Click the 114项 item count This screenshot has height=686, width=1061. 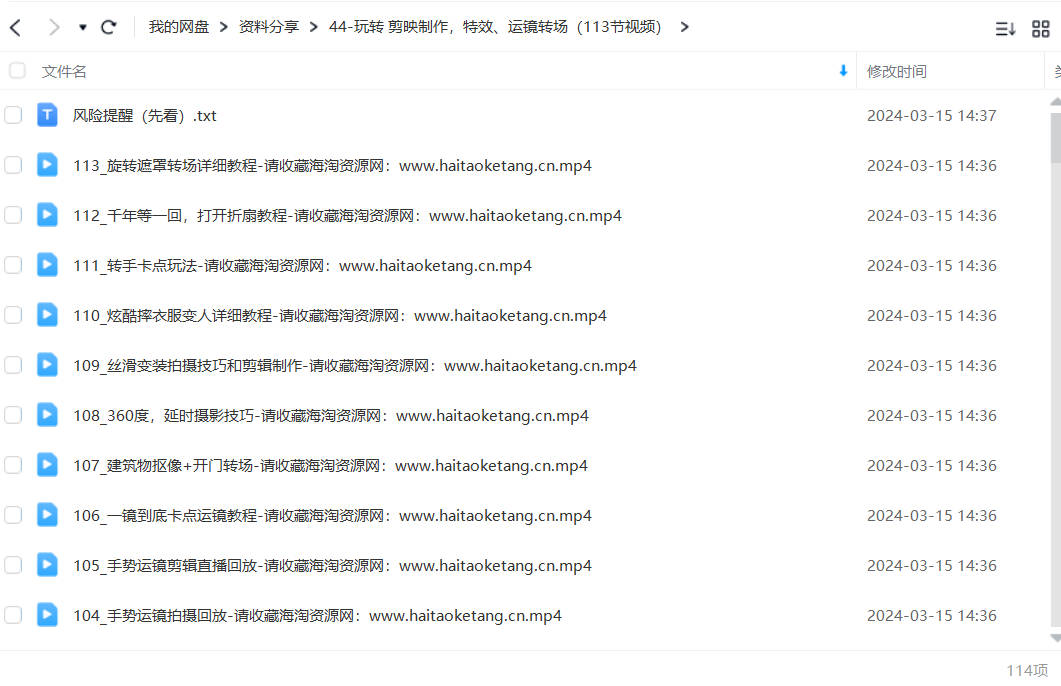coord(1027,670)
